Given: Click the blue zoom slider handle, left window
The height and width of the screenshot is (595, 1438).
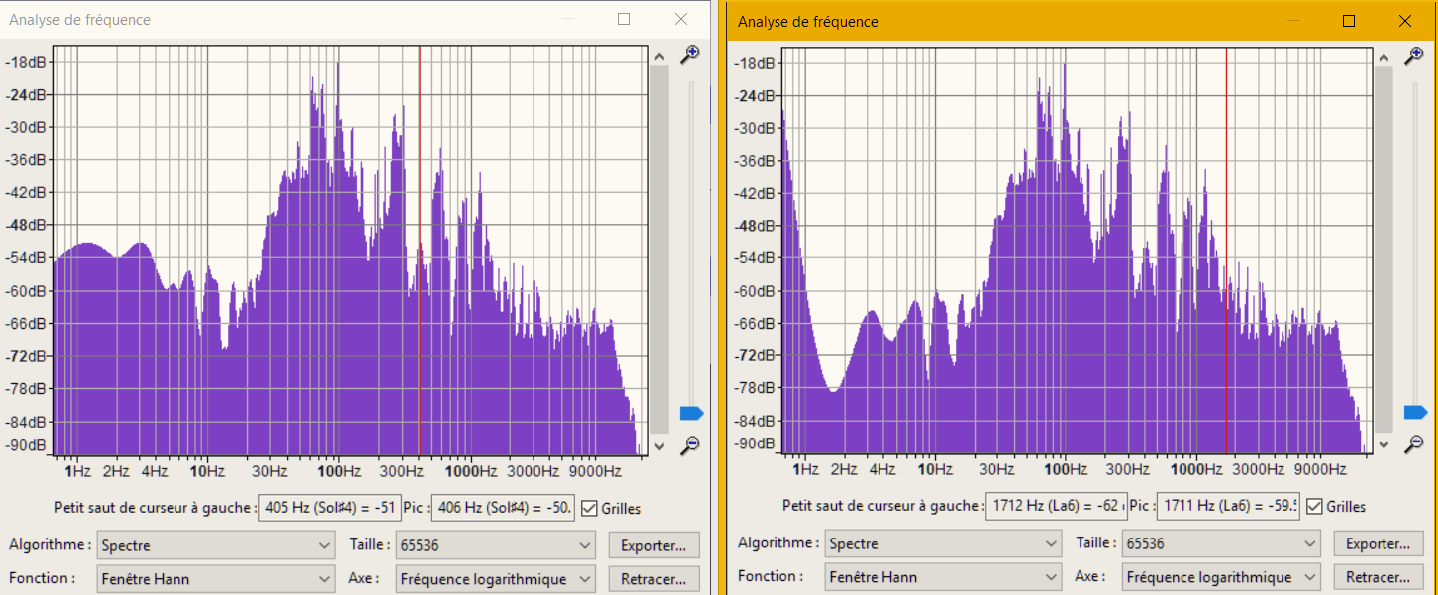Looking at the screenshot, I should click(x=691, y=413).
